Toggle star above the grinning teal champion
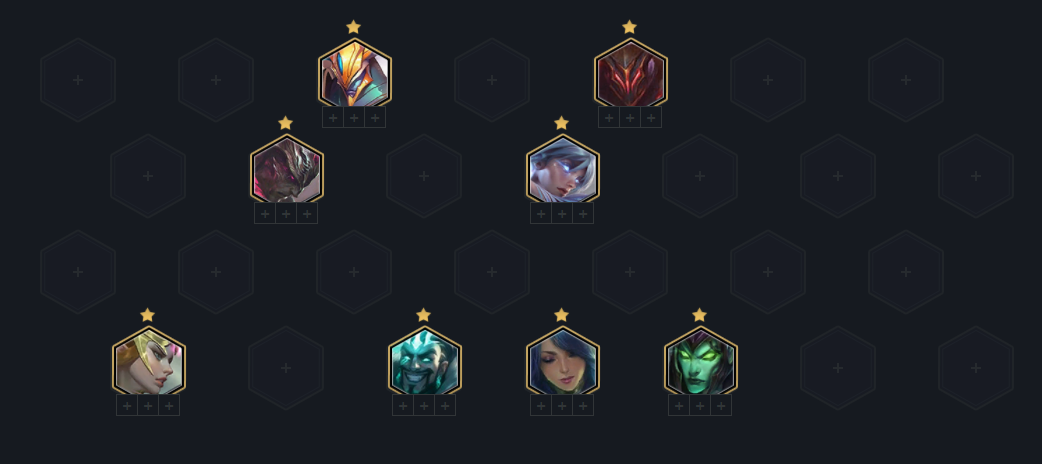The image size is (1042, 464). [423, 315]
